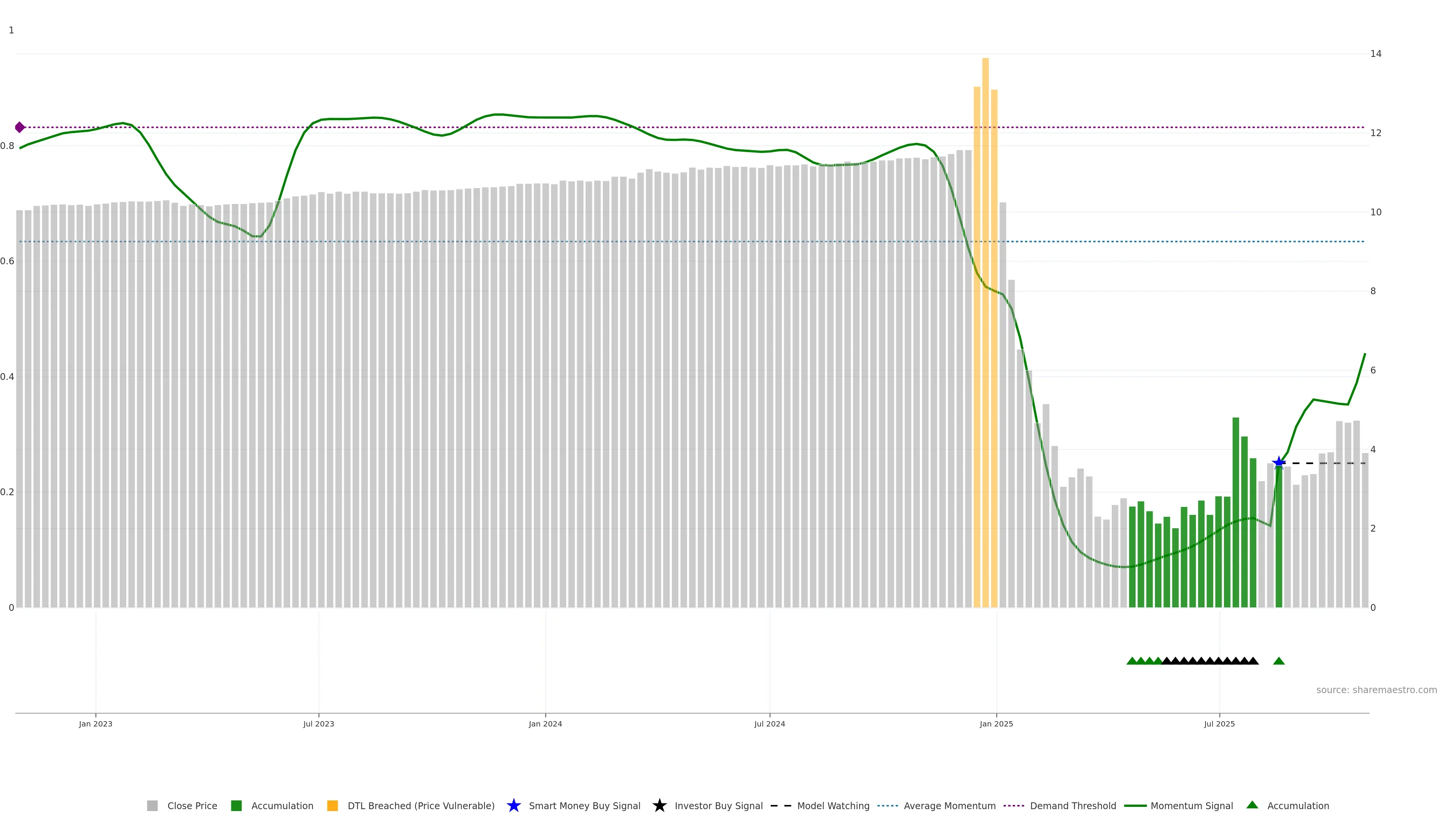Click the grey Close Price legend square
The height and width of the screenshot is (819, 1456).
[152, 805]
